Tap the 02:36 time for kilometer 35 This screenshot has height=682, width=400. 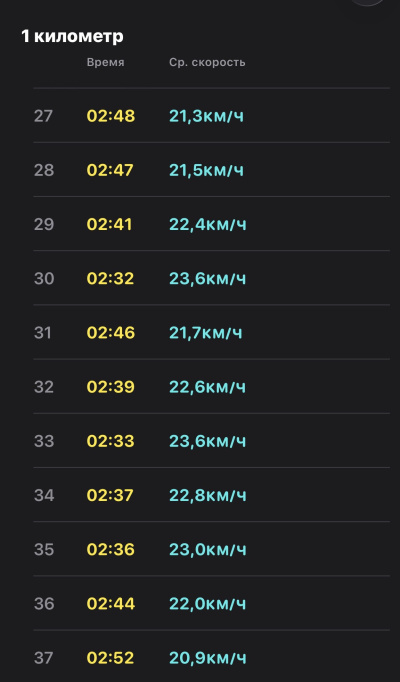110,549
